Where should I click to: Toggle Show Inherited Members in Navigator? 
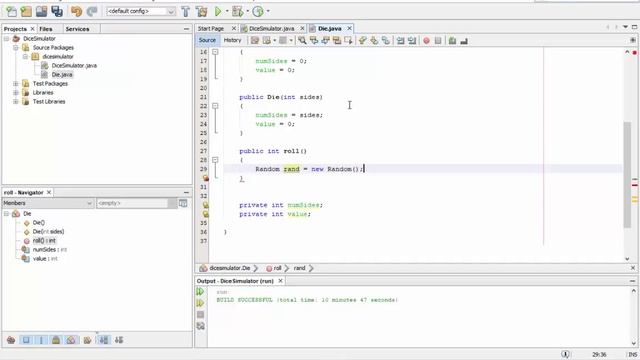[11, 340]
